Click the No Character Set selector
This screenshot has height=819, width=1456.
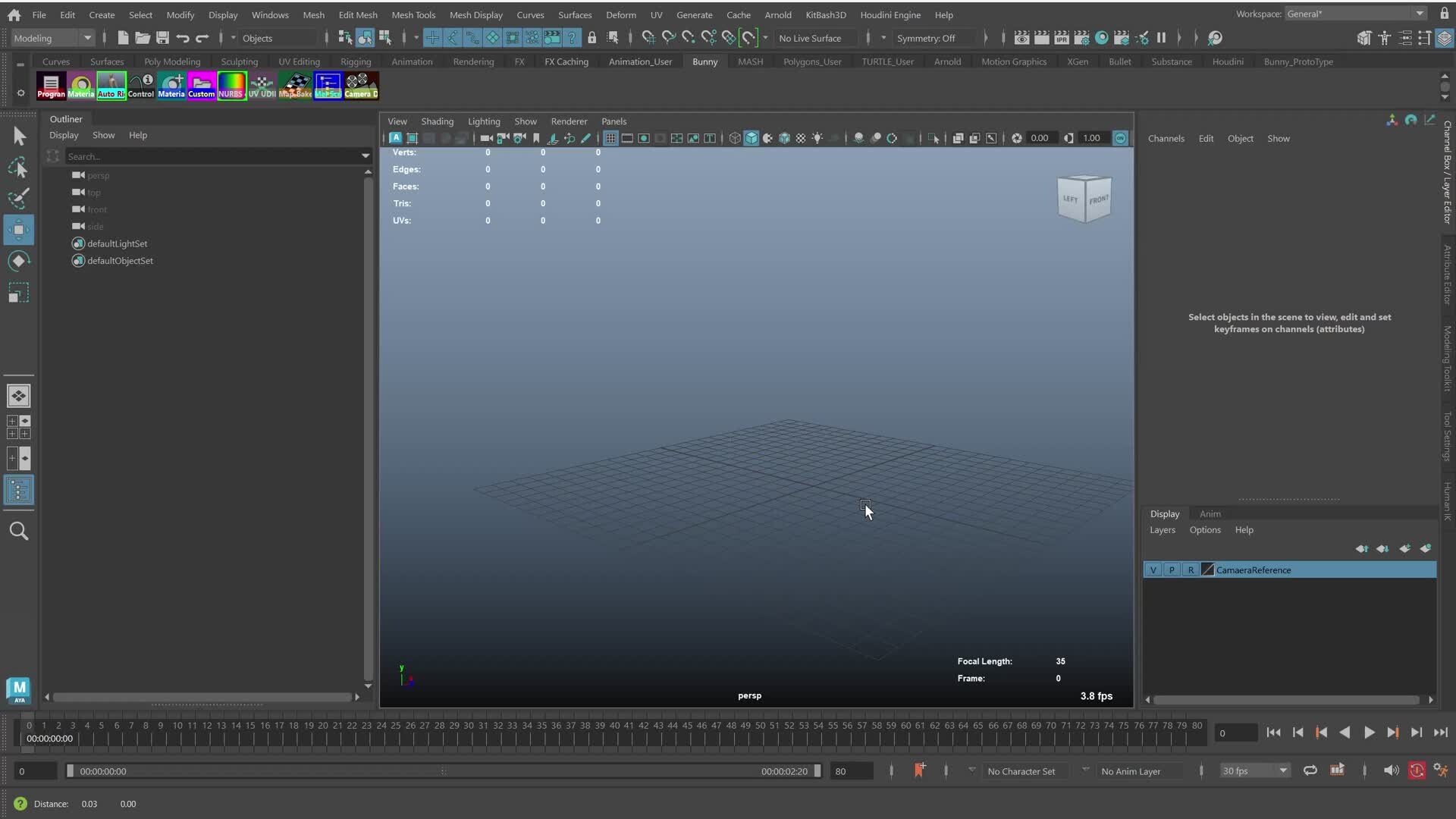(x=1022, y=770)
